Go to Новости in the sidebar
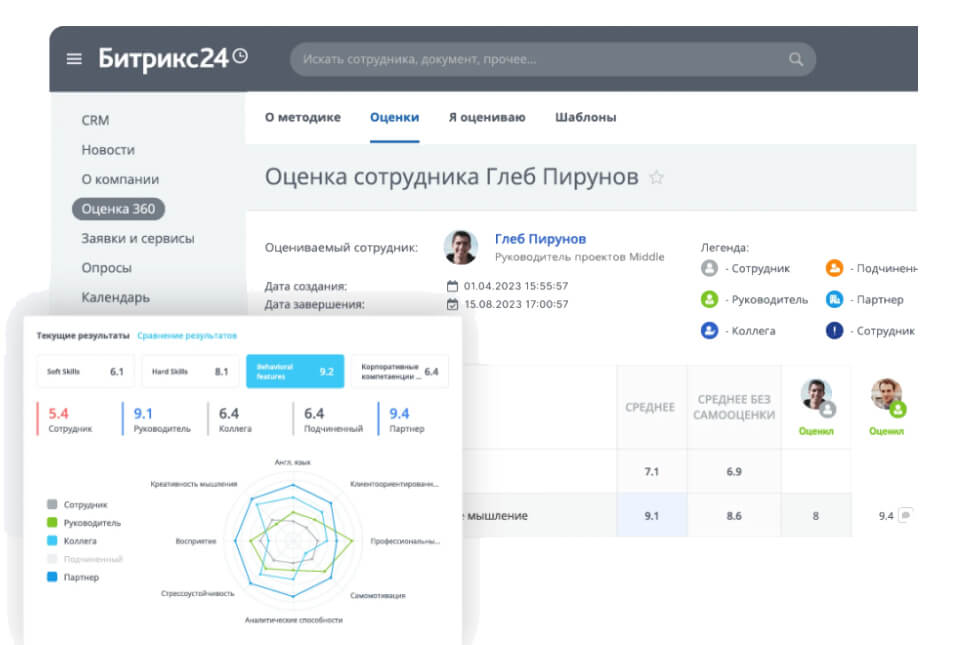This screenshot has height=645, width=968. (108, 150)
